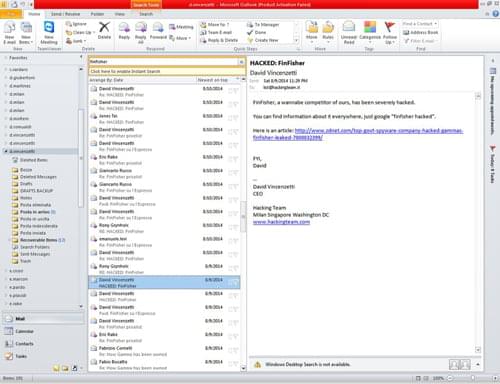Expand the Quick Steps gallery dropdown

(x=297, y=41)
